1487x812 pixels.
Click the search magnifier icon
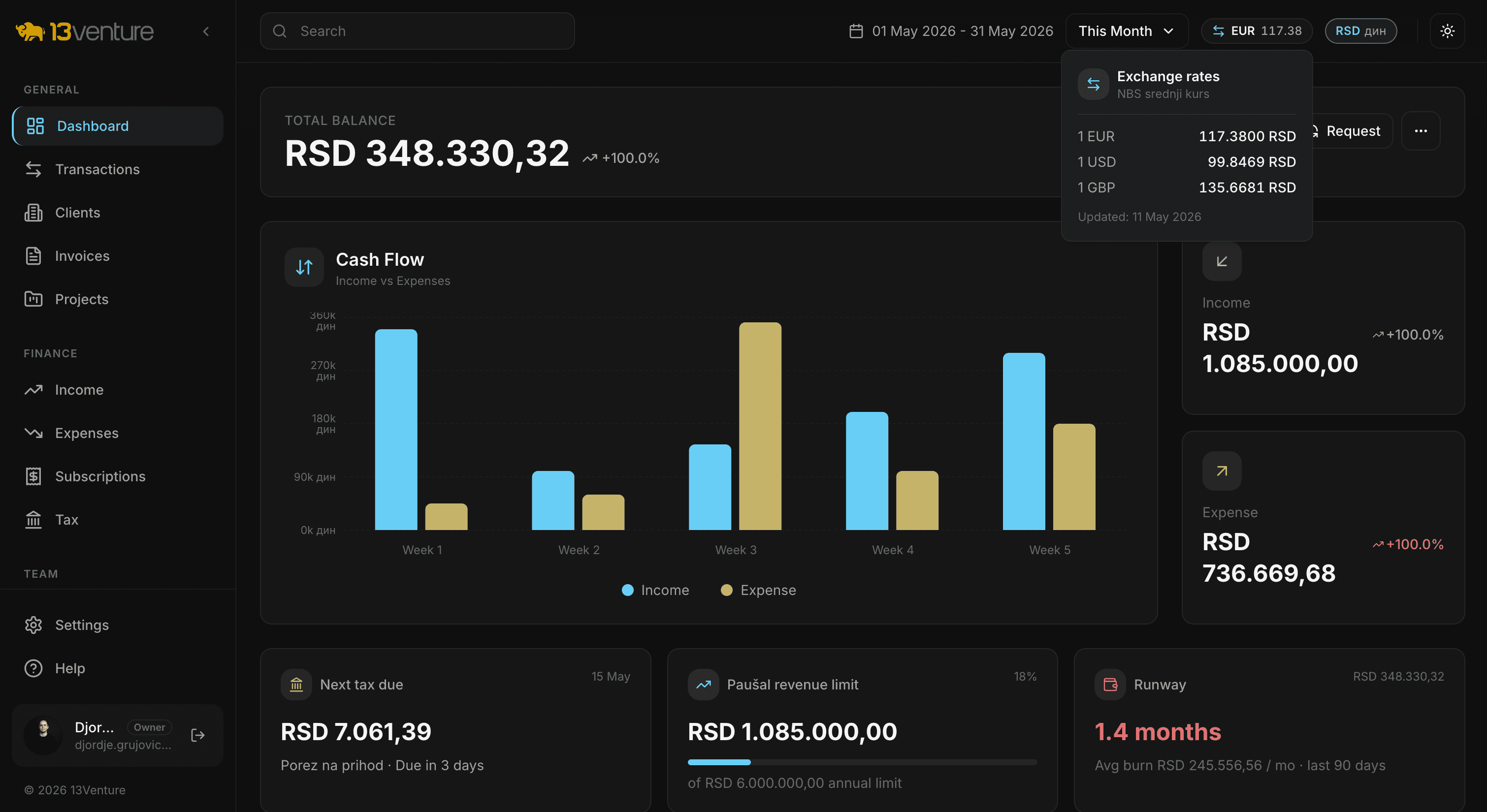pos(279,31)
